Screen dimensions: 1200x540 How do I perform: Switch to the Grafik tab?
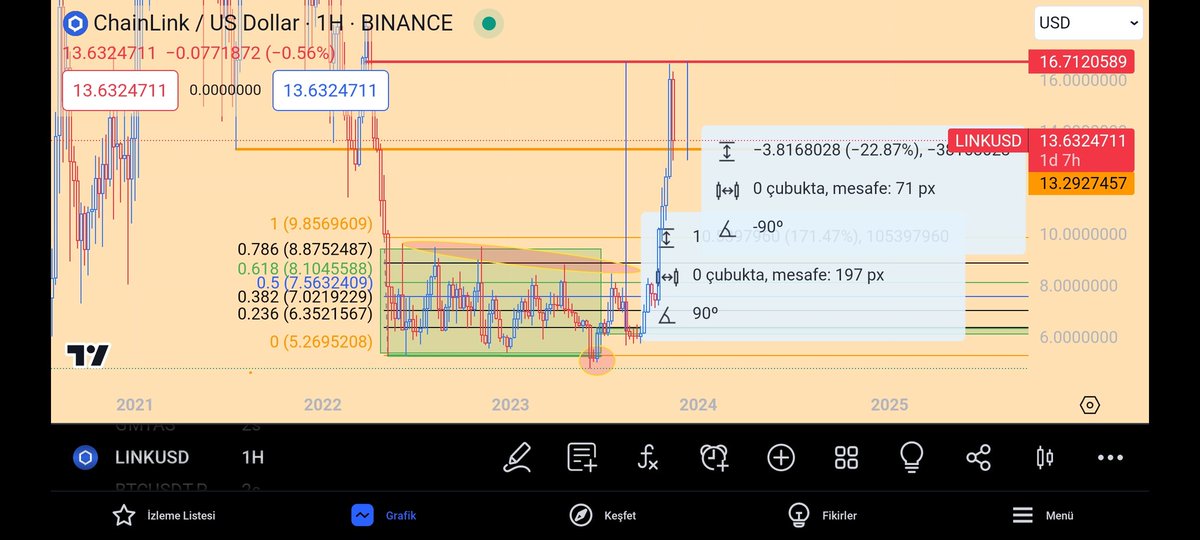click(x=384, y=515)
